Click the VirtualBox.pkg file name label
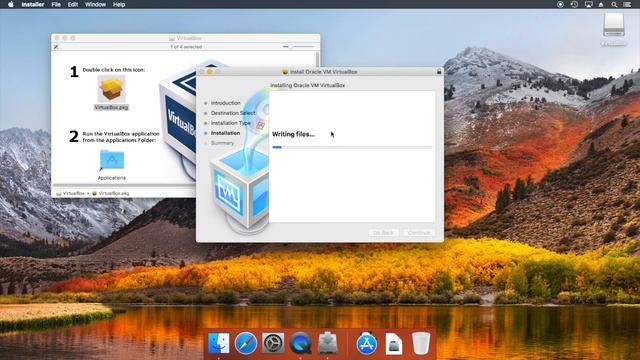640x360 pixels. pos(111,107)
